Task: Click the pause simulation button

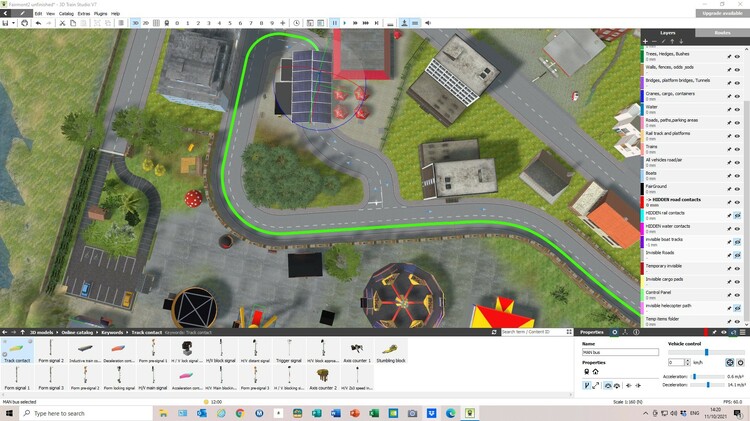Action: tap(334, 22)
